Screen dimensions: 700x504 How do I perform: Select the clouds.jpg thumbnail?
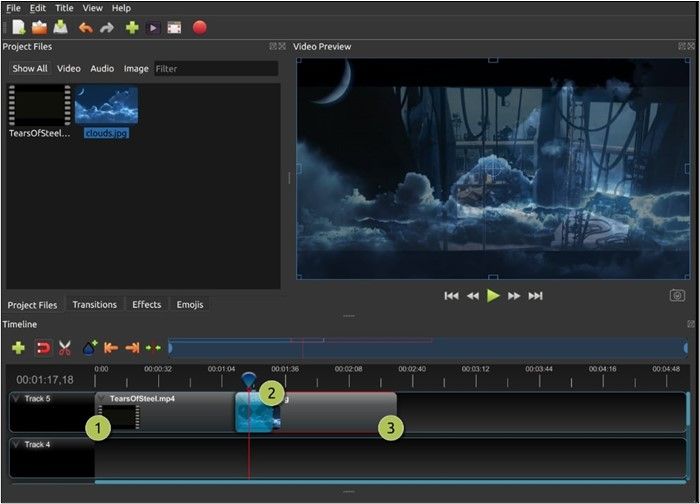106,105
